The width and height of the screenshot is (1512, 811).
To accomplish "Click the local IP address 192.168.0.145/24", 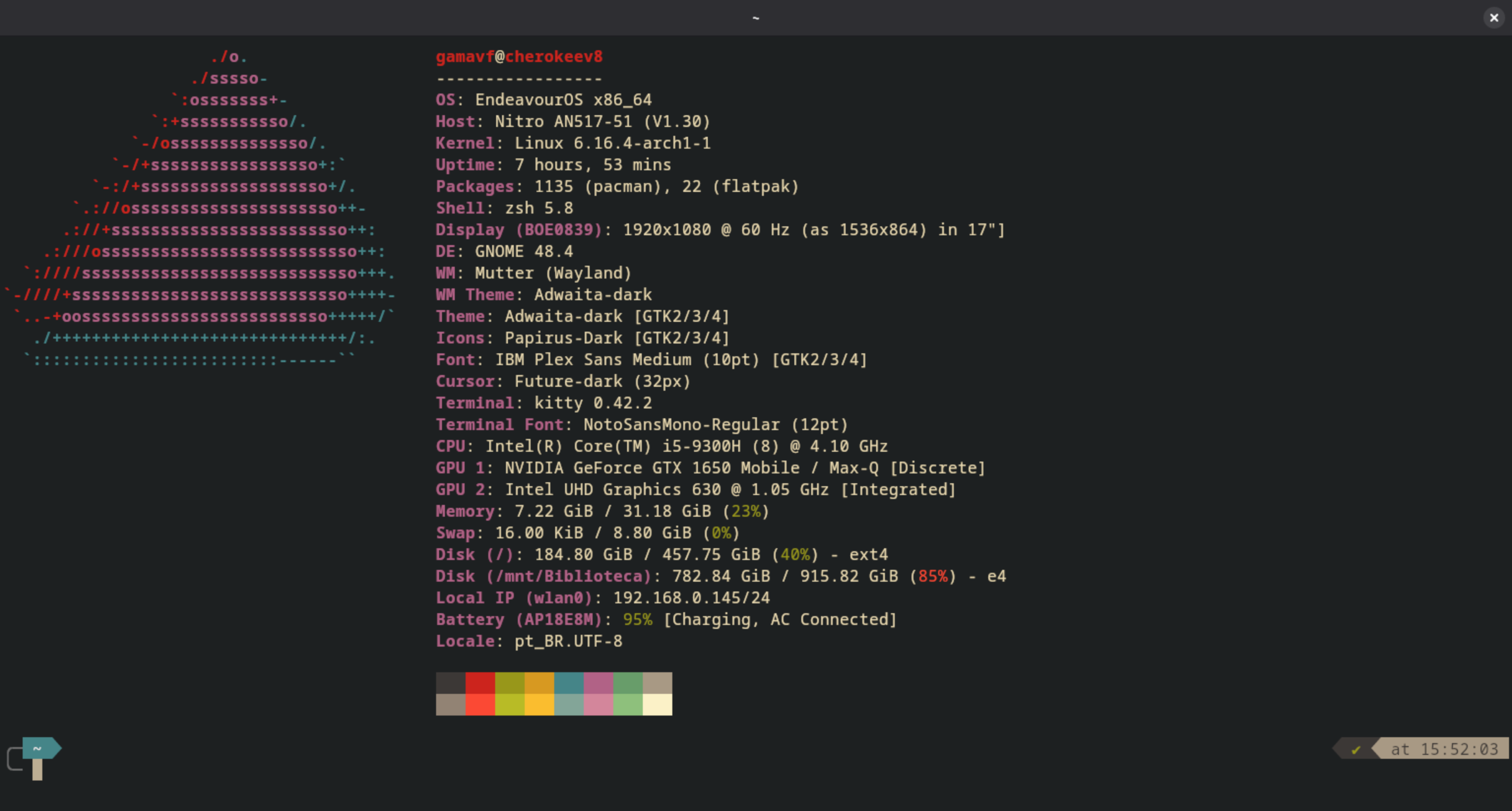I will click(x=691, y=597).
